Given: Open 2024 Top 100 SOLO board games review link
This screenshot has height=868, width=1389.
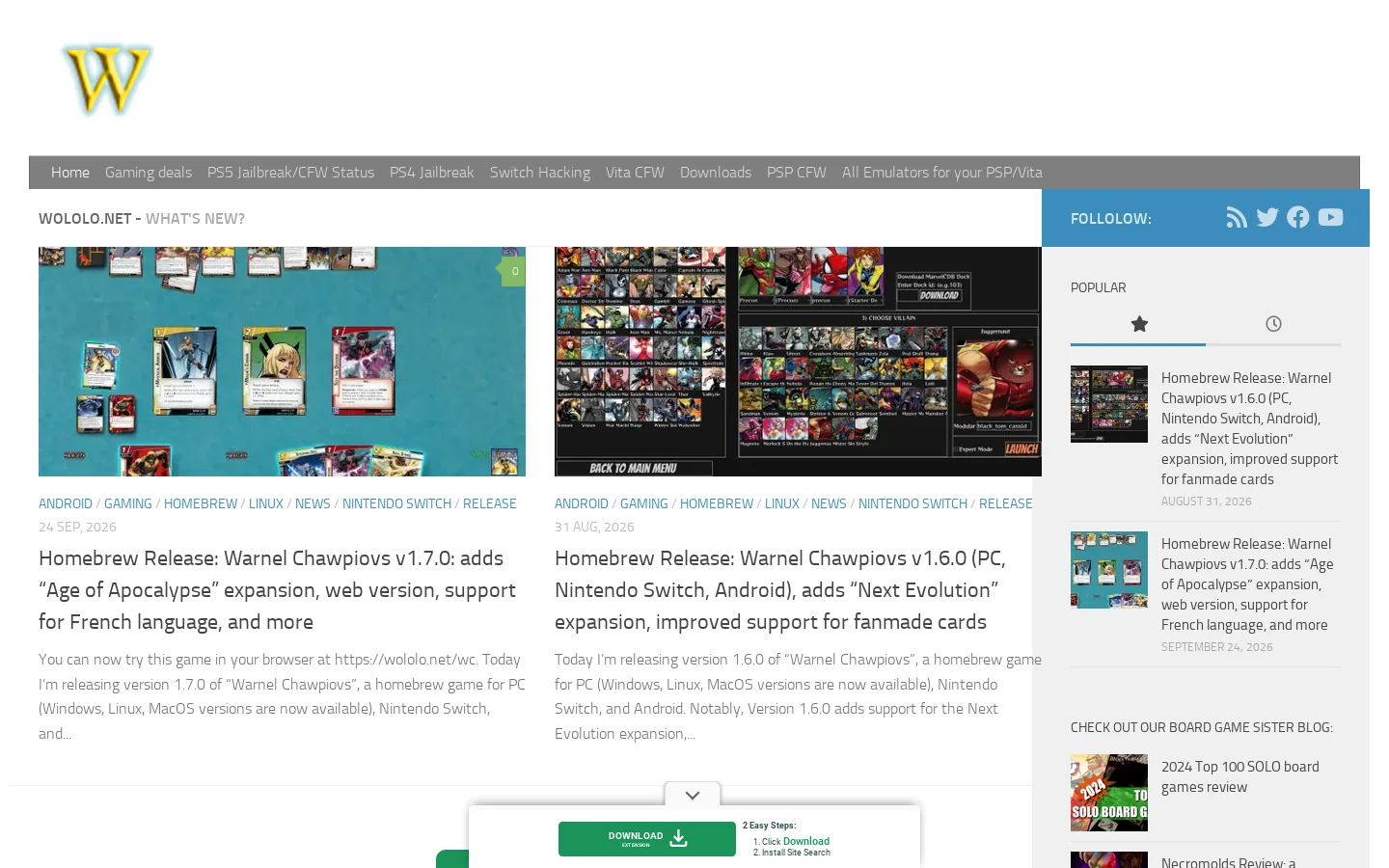Looking at the screenshot, I should [1240, 776].
